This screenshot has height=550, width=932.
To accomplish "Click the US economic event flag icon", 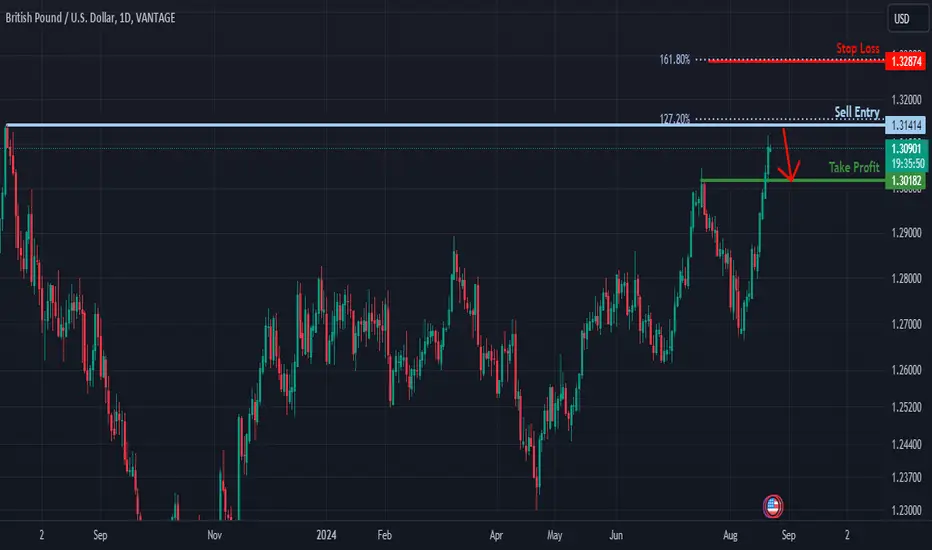I will pos(773,506).
